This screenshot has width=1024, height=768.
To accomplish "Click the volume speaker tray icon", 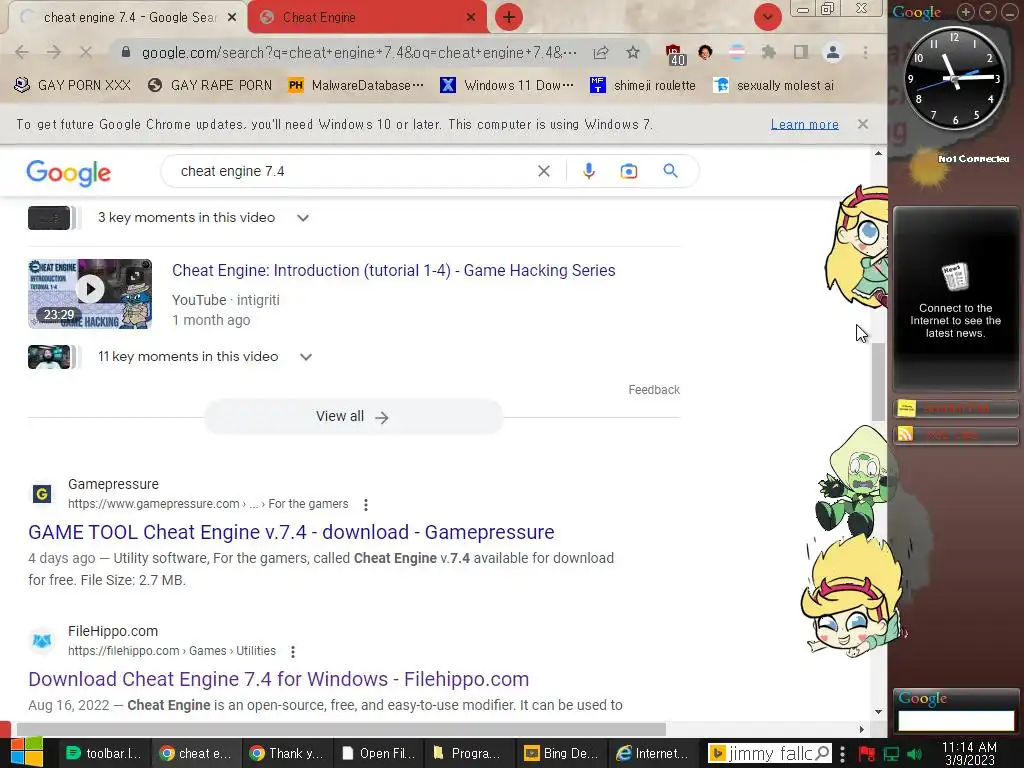I will pyautogui.click(x=915, y=754).
